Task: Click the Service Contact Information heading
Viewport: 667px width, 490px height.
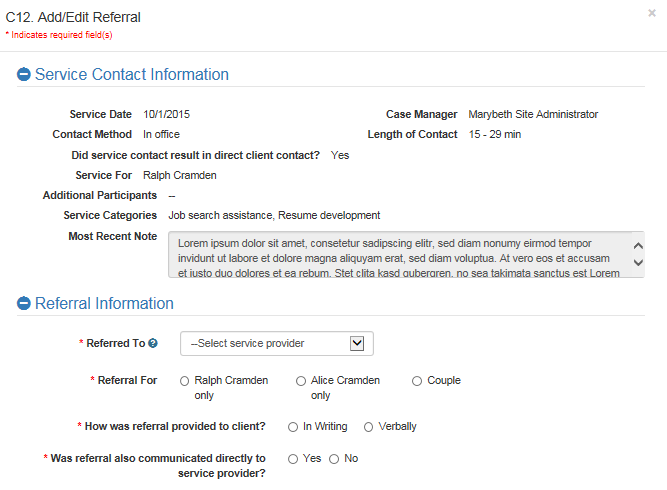Action: click(x=132, y=75)
